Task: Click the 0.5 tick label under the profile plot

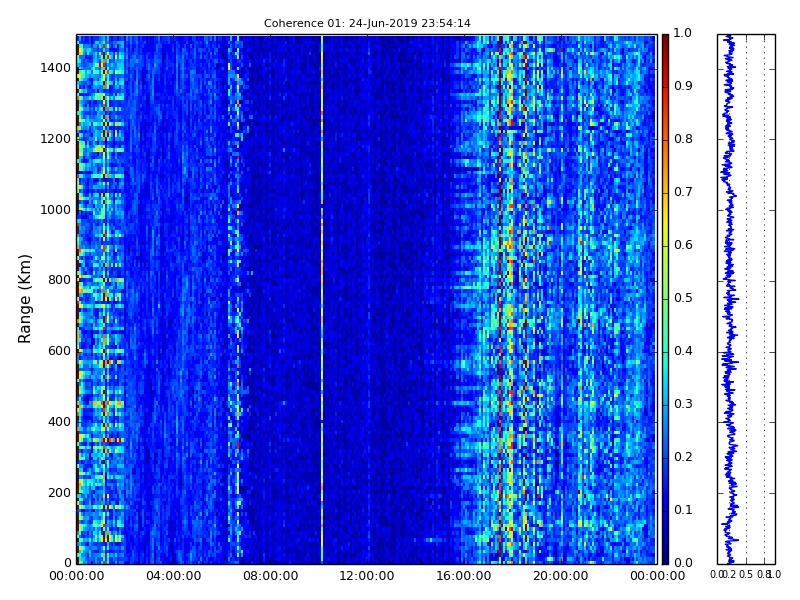Action: [x=746, y=574]
